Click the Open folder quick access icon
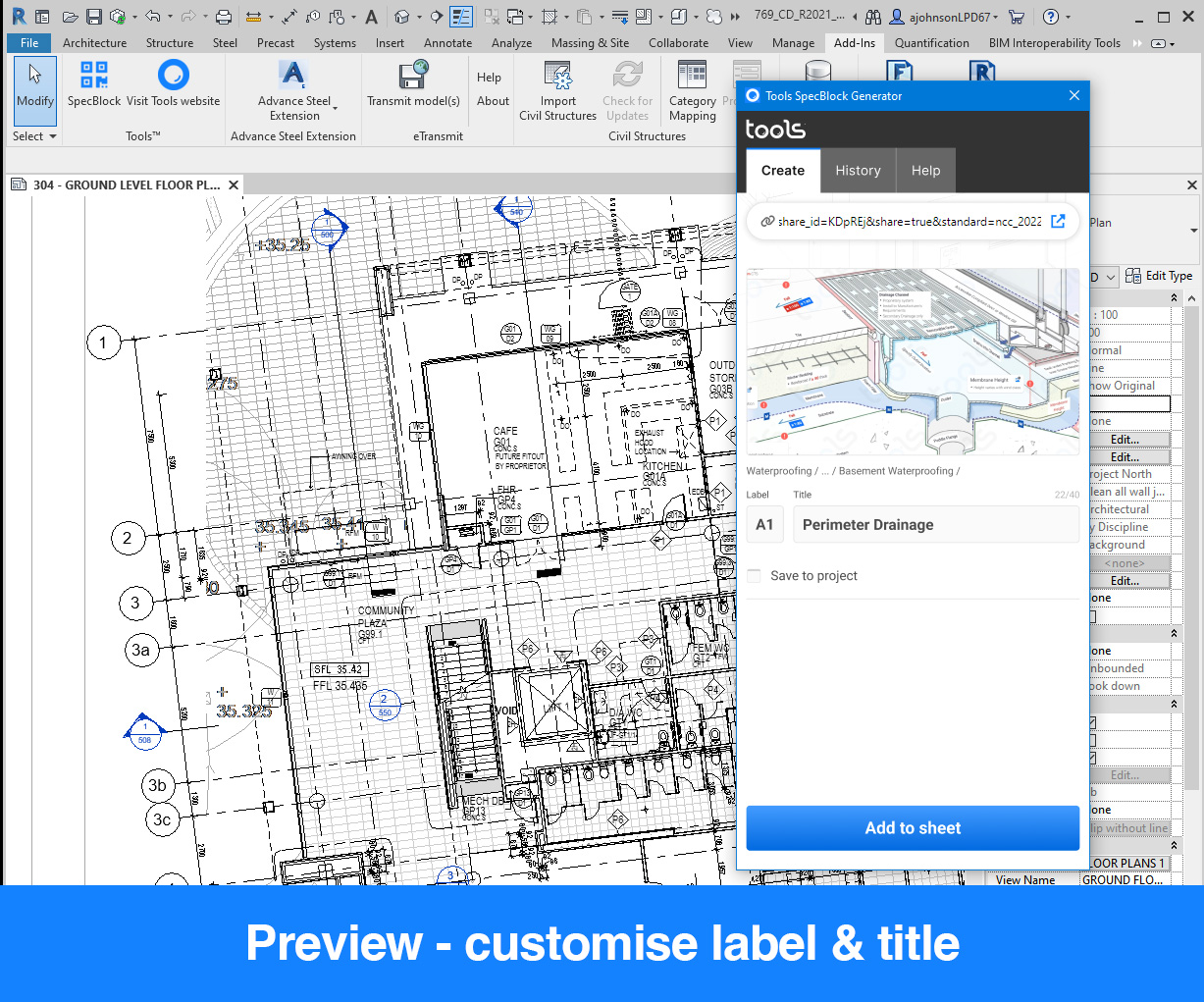Image resolution: width=1204 pixels, height=1002 pixels. pos(70,17)
